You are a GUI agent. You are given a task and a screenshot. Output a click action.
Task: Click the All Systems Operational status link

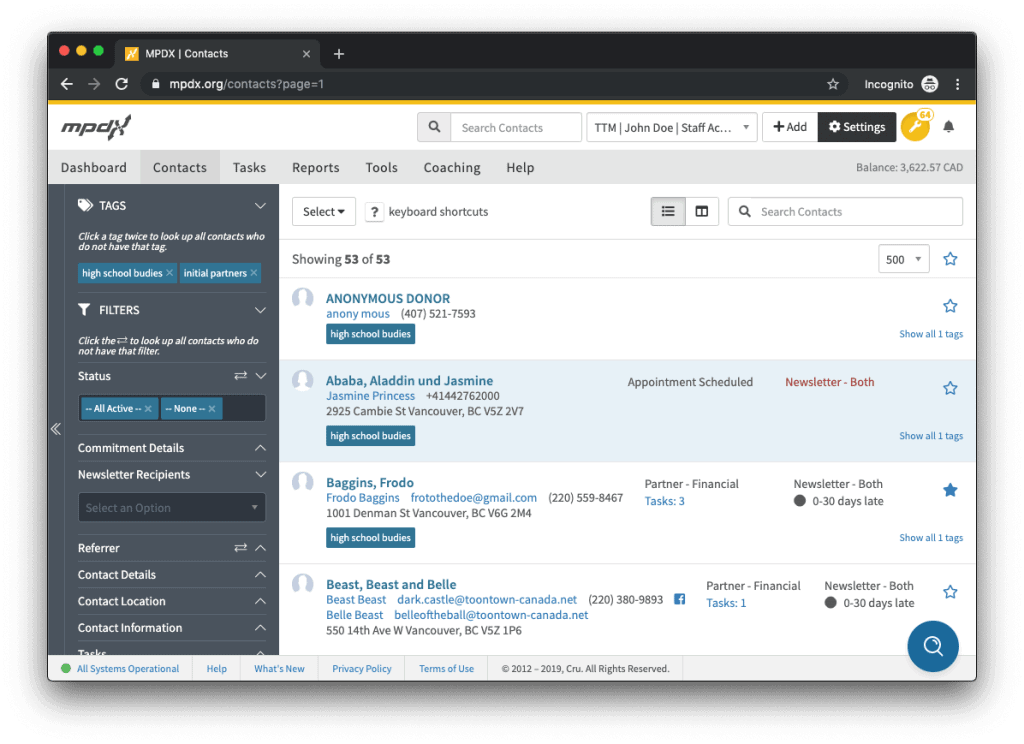(128, 668)
